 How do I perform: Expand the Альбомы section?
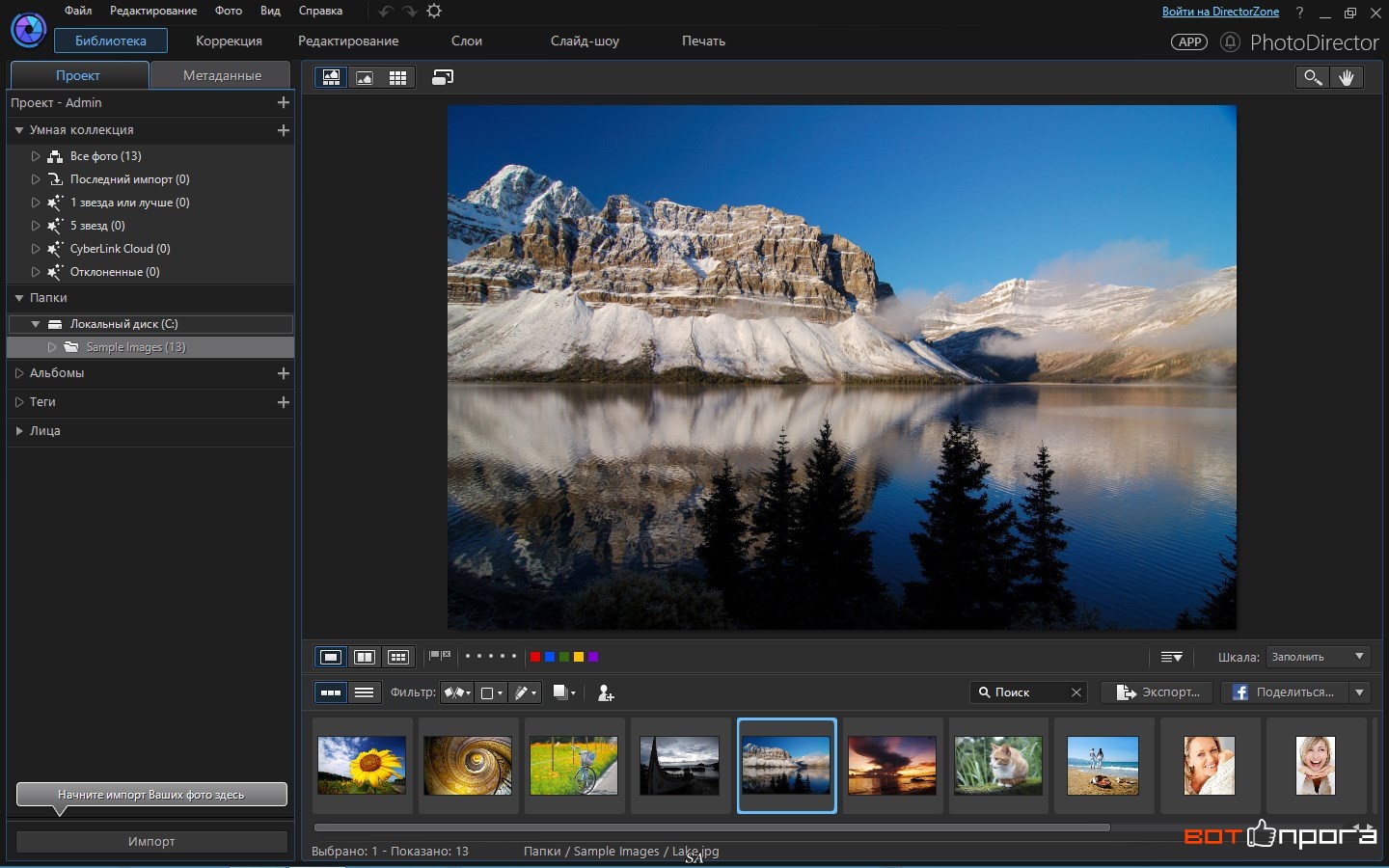[19, 373]
